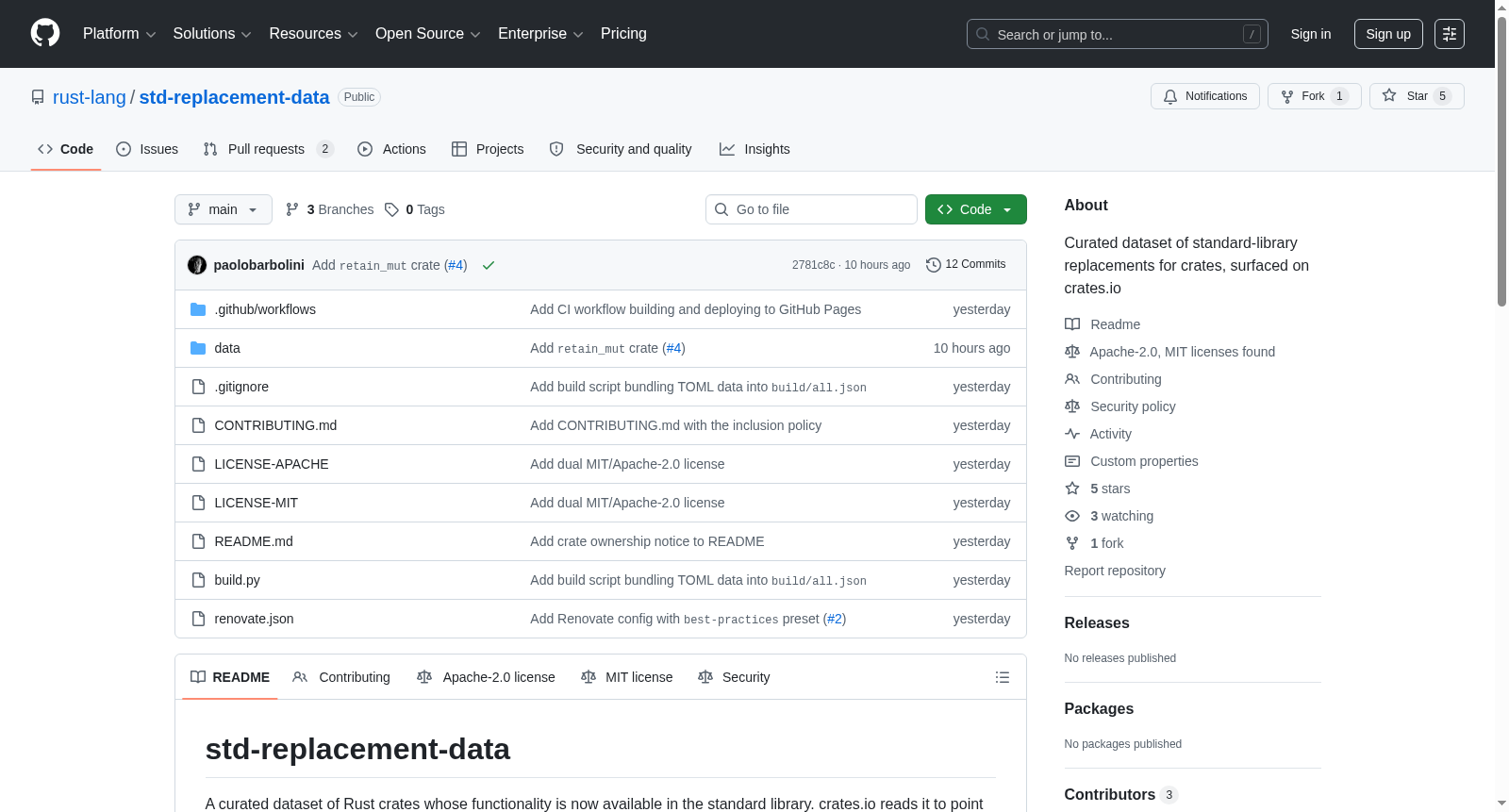This screenshot has height=812, width=1509.
Task: Open the #4 pull request link in the commit header
Action: (456, 265)
